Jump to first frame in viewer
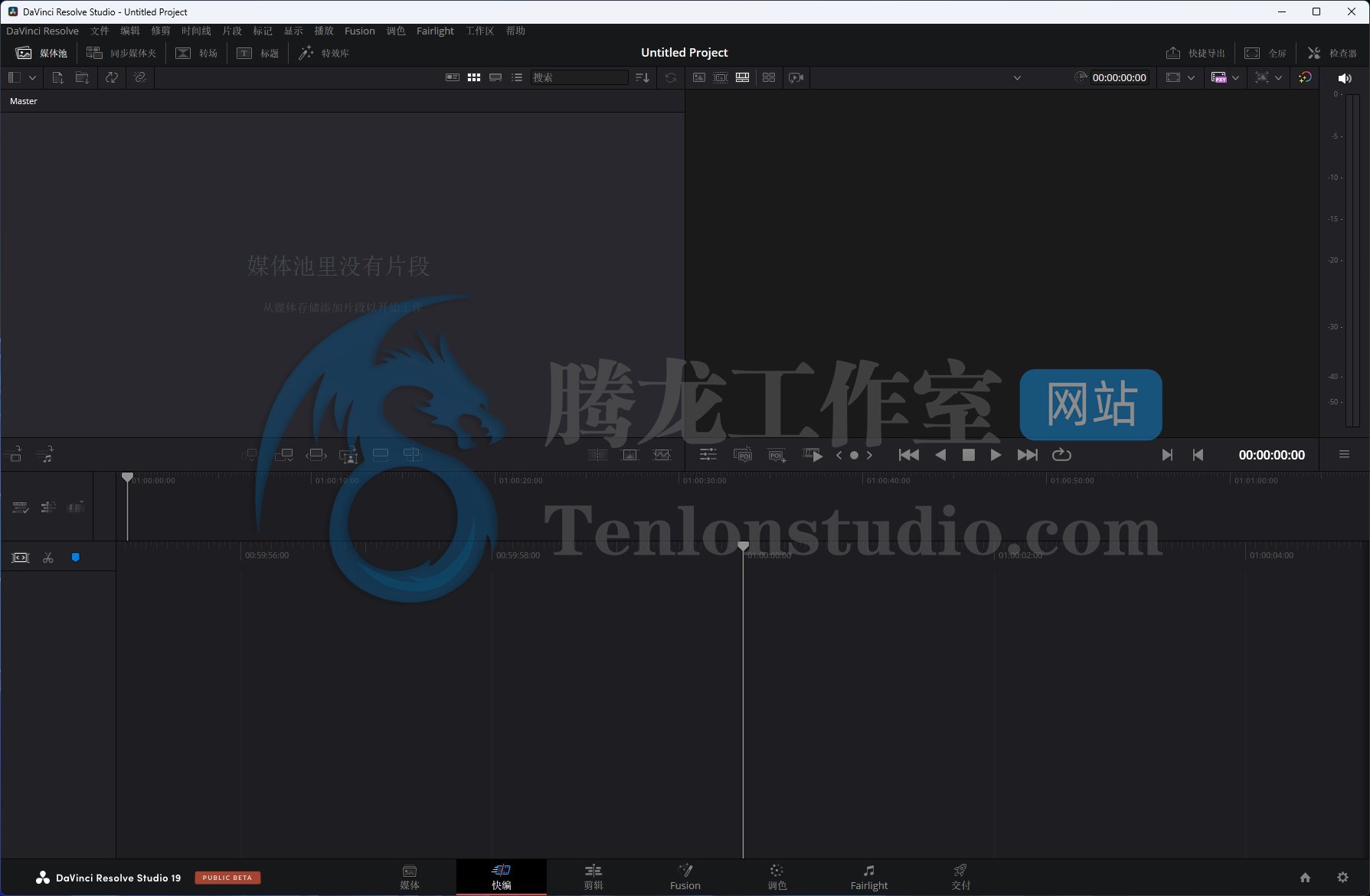This screenshot has height=896, width=1370. (909, 455)
